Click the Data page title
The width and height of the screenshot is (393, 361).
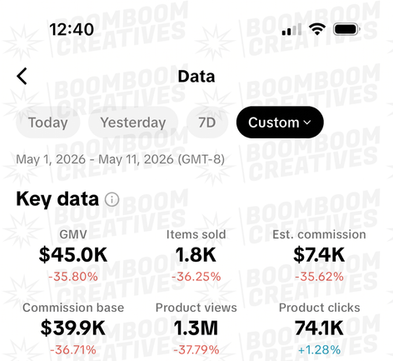pyautogui.click(x=196, y=76)
